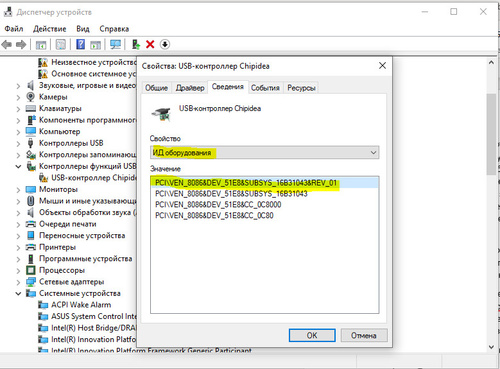Collapse the Системные устройства node
500x369 pixels.
pos(18,293)
